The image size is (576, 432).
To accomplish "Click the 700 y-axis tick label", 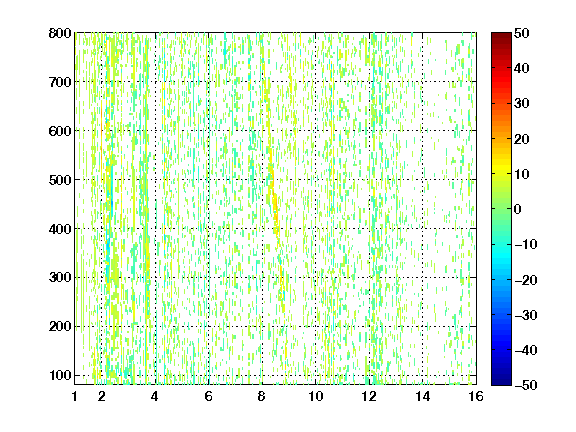I will (x=60, y=82).
